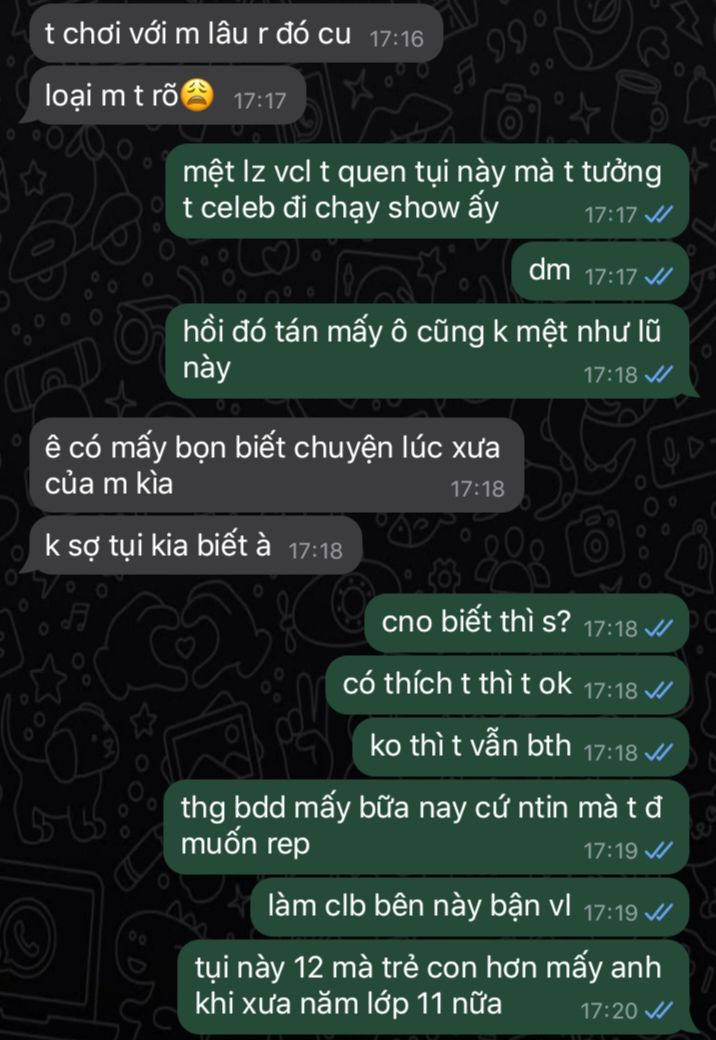Tap the 17:16 timestamp on first message
Screen dimensions: 716x1040
coord(396,38)
